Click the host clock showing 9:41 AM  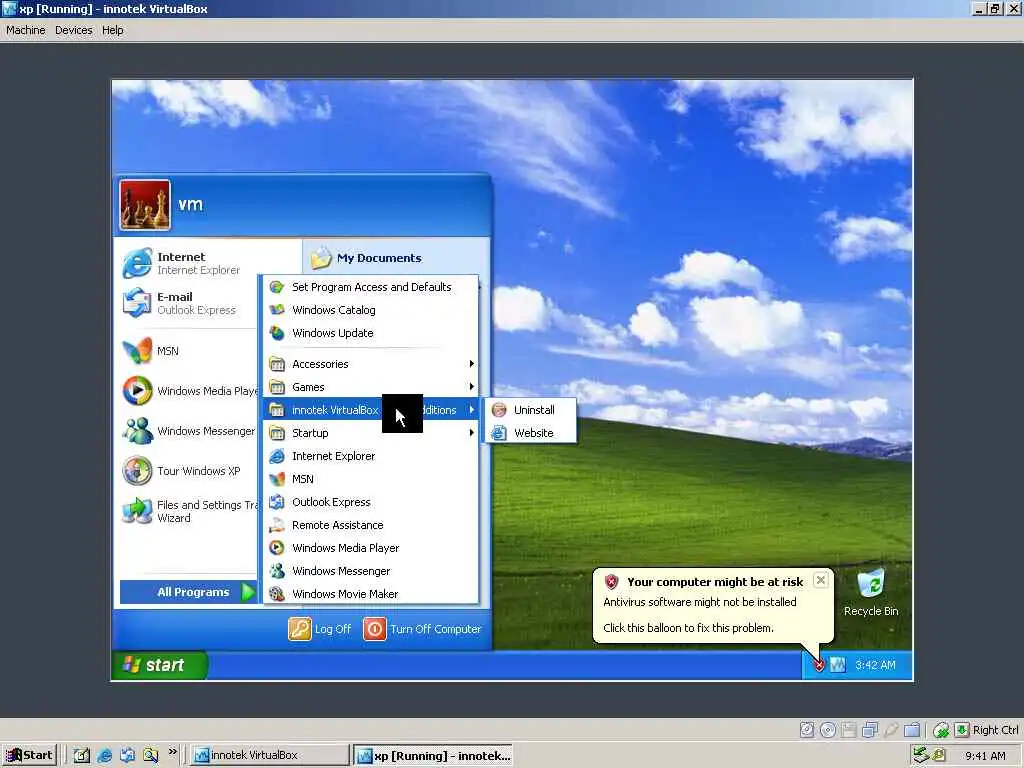985,756
